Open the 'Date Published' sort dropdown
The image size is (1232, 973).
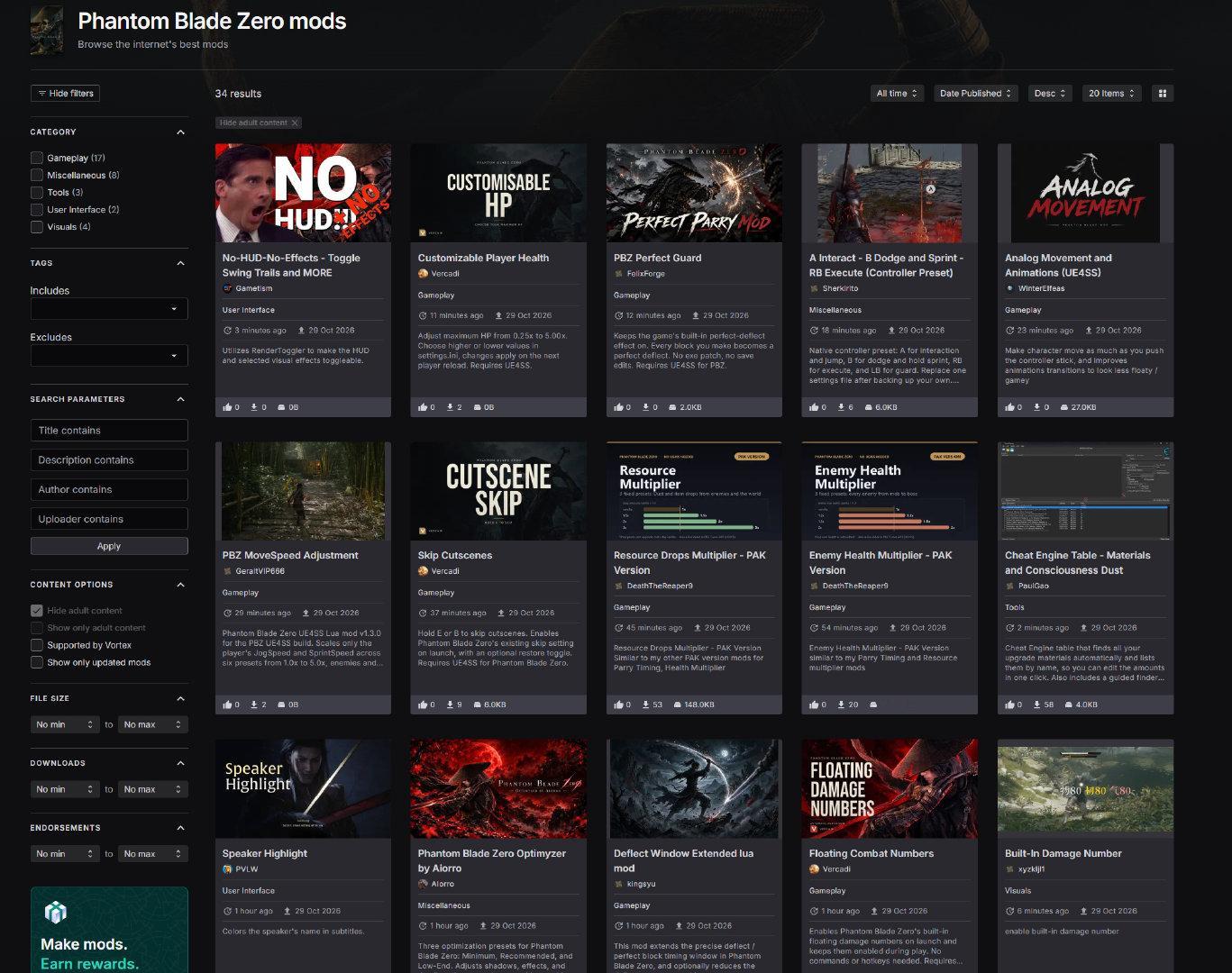tap(976, 94)
